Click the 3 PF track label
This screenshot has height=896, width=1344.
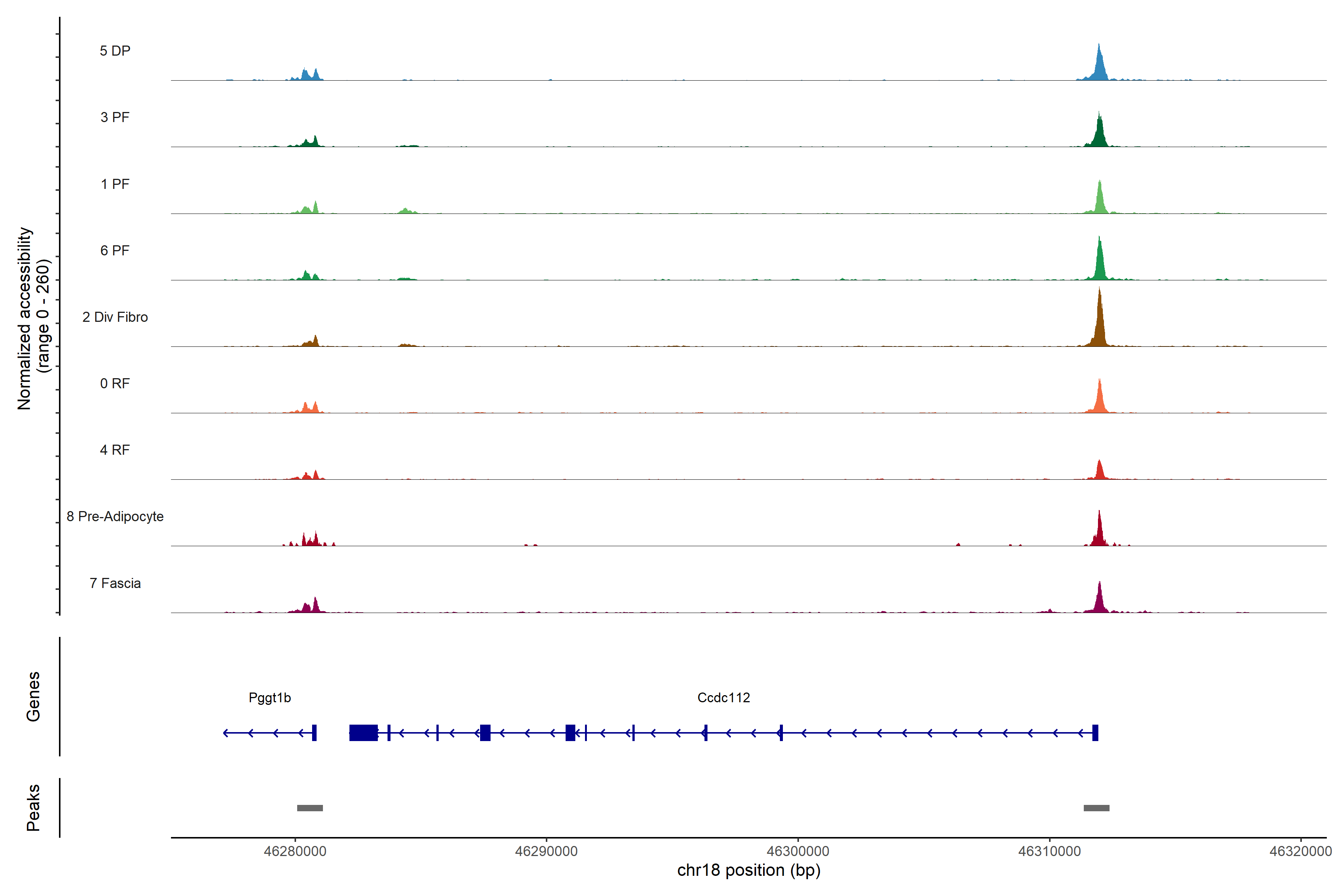point(115,117)
